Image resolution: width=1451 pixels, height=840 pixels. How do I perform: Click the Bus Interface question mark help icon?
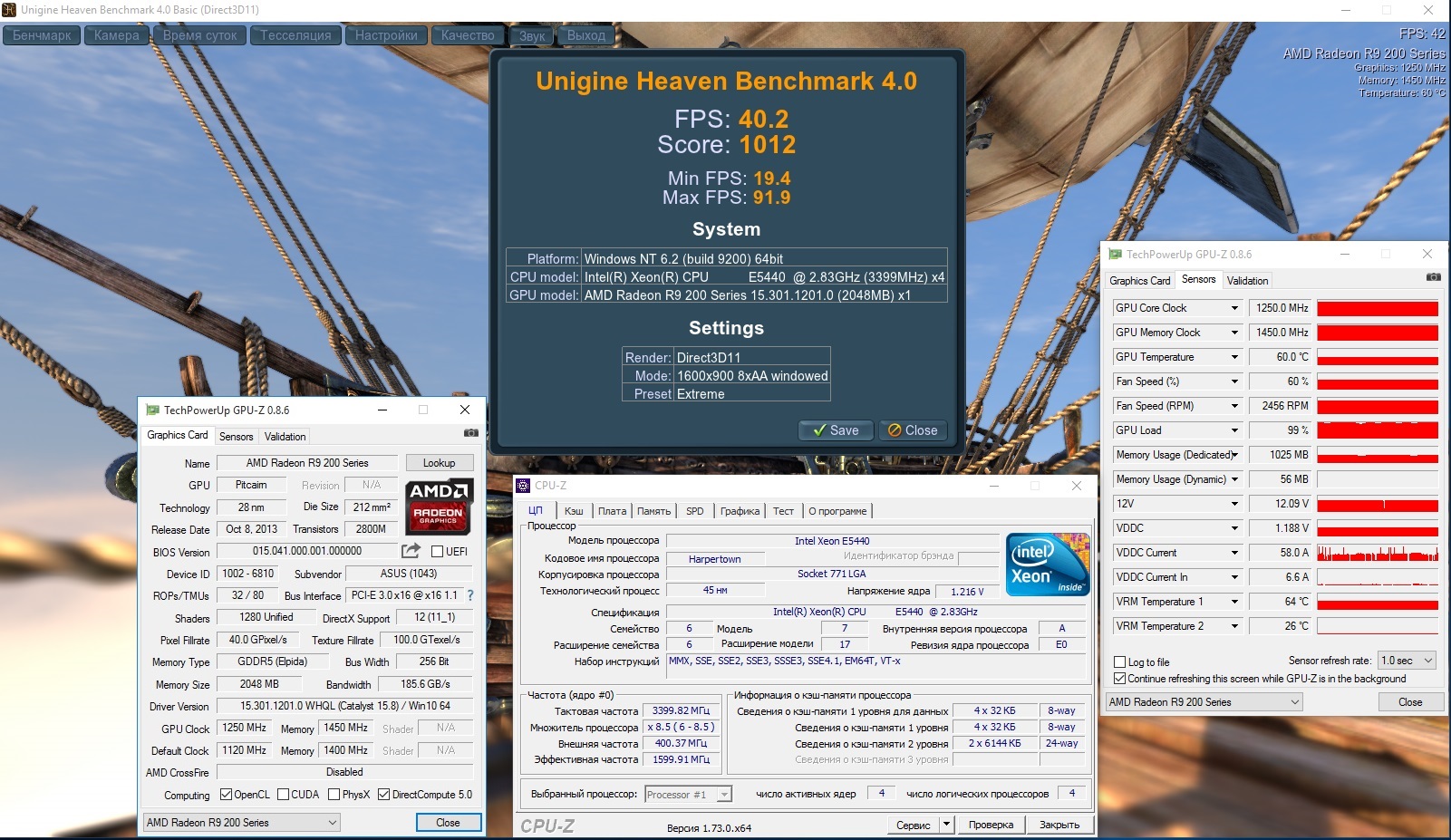tap(470, 595)
